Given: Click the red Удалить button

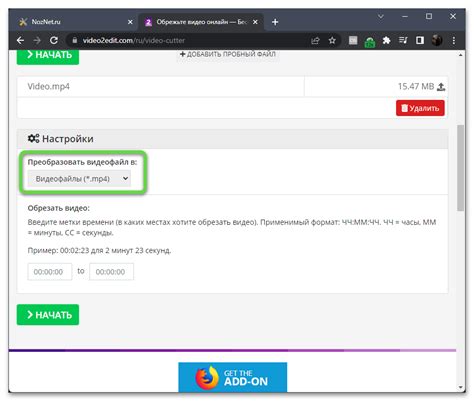Looking at the screenshot, I should point(420,108).
